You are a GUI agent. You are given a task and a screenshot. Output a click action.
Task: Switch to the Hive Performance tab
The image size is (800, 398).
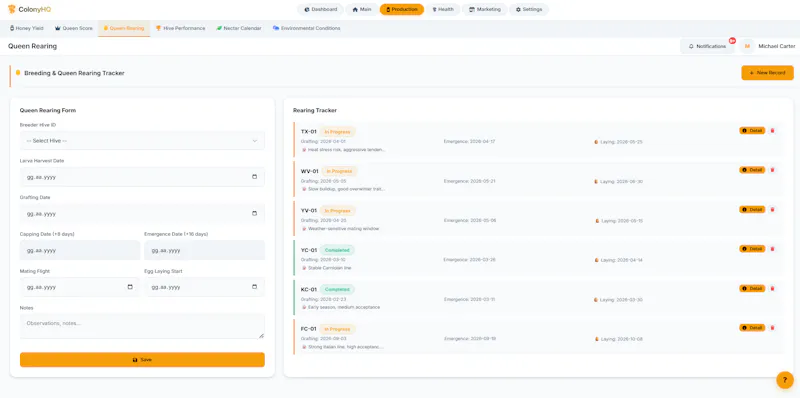pyautogui.click(x=181, y=29)
